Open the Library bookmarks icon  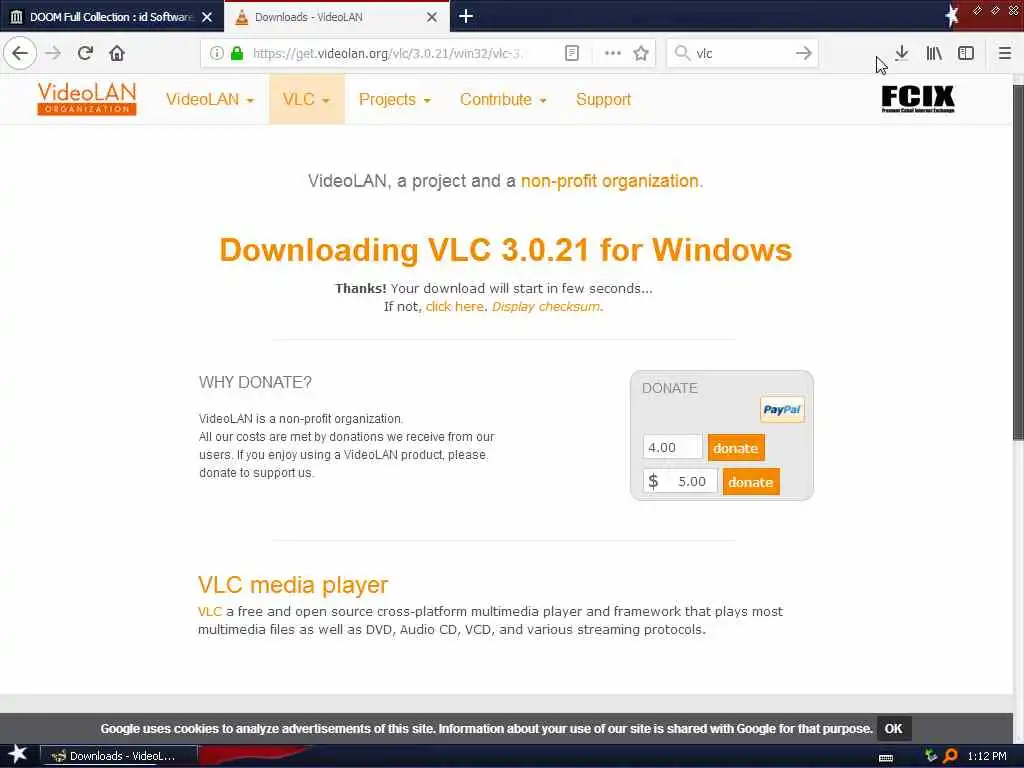coord(934,53)
